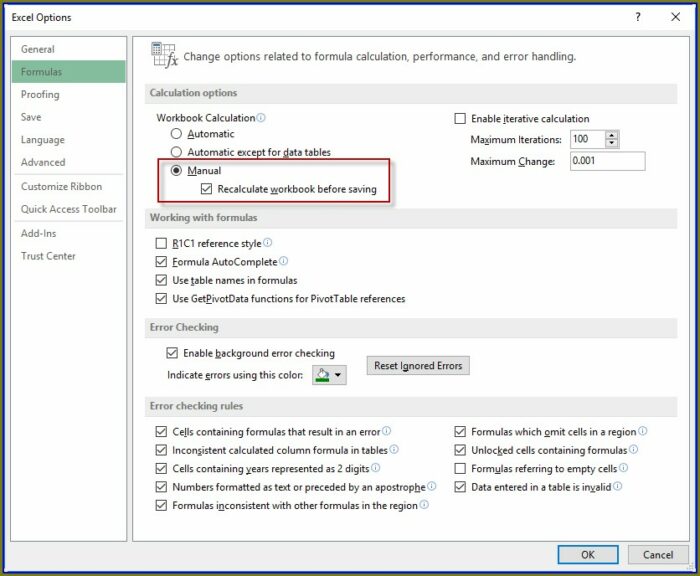Open the General options category
This screenshot has height=576, width=700.
click(69, 49)
